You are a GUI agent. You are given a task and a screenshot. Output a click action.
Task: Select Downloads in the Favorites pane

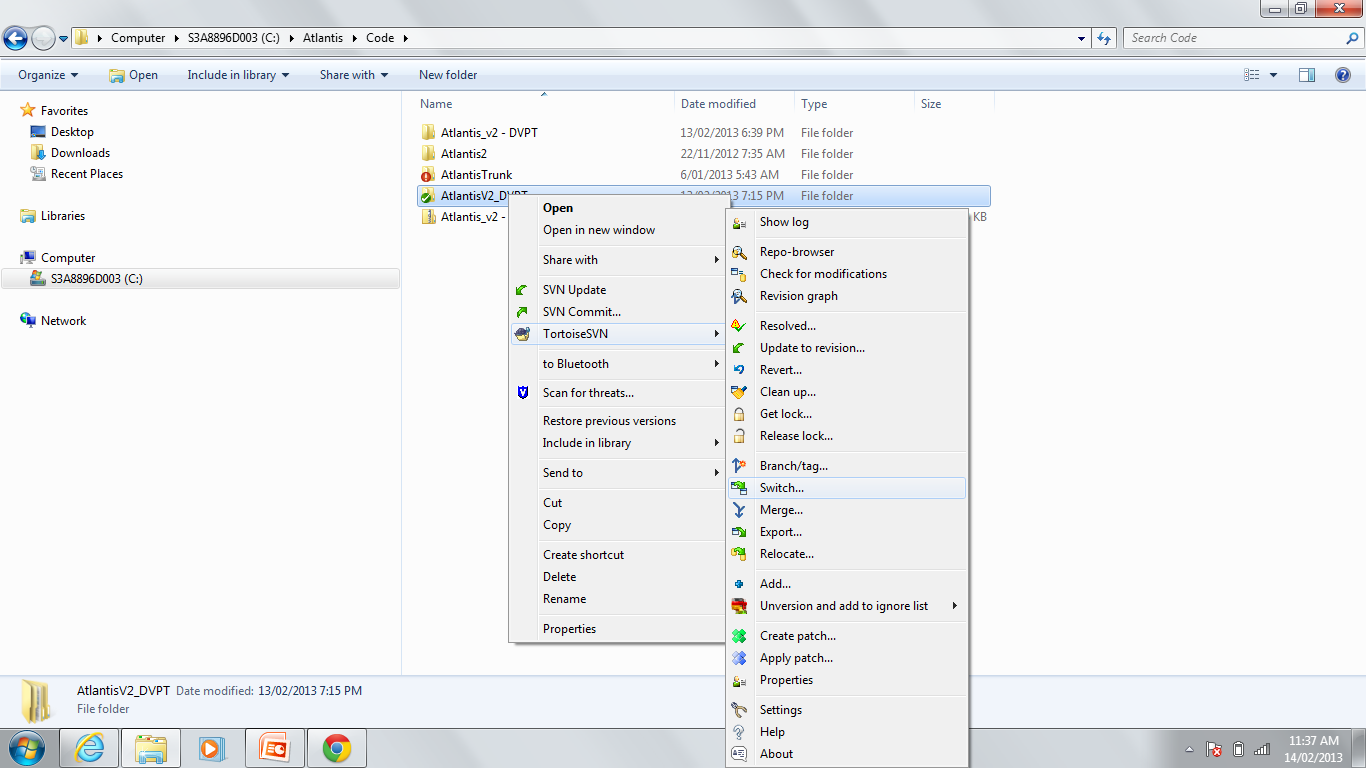pyautogui.click(x=80, y=153)
